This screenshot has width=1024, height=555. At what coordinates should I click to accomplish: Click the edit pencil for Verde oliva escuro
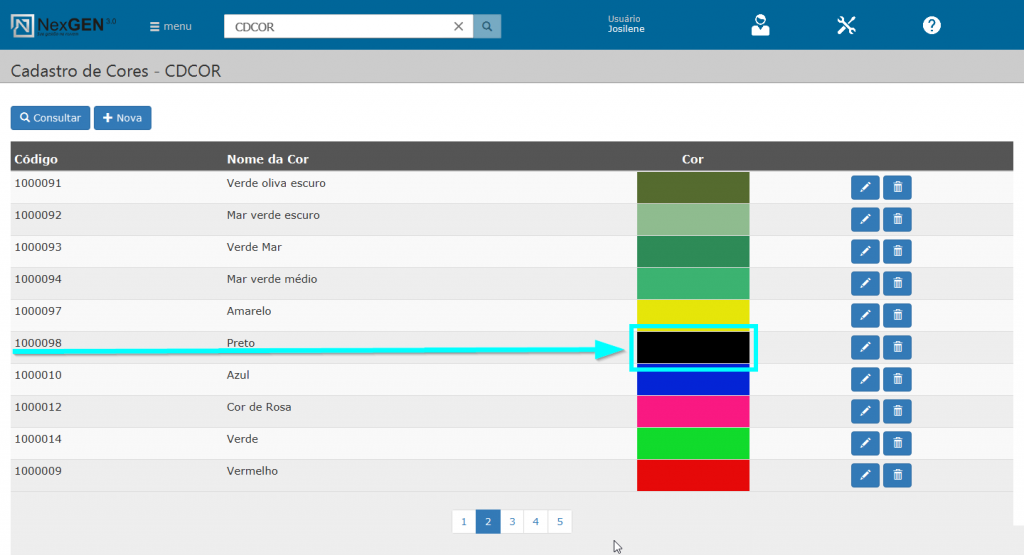click(x=865, y=188)
